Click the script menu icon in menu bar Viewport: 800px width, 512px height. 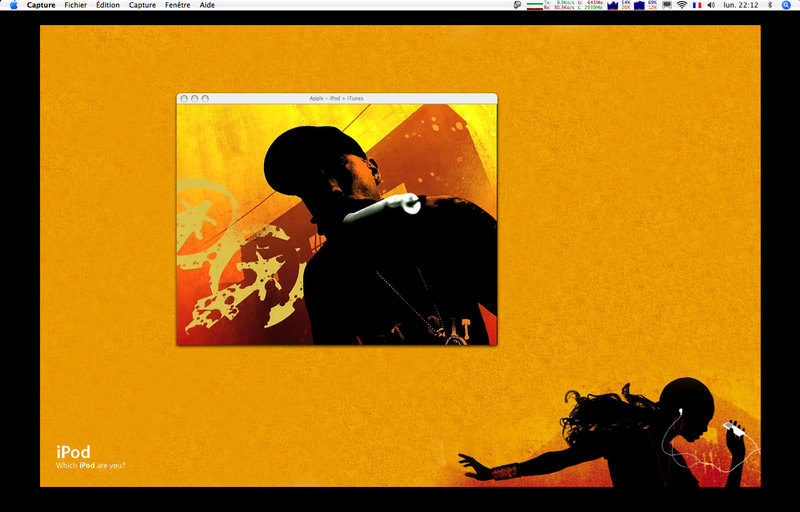point(517,5)
